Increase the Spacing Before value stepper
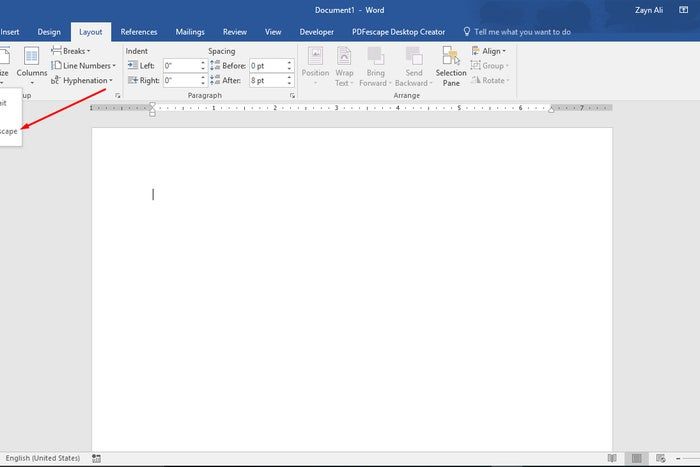The height and width of the screenshot is (467, 700). pyautogui.click(x=290, y=63)
